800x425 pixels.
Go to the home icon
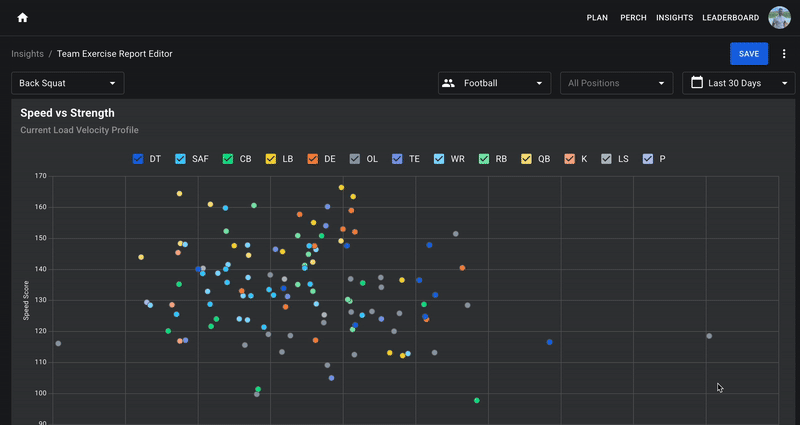pos(22,18)
